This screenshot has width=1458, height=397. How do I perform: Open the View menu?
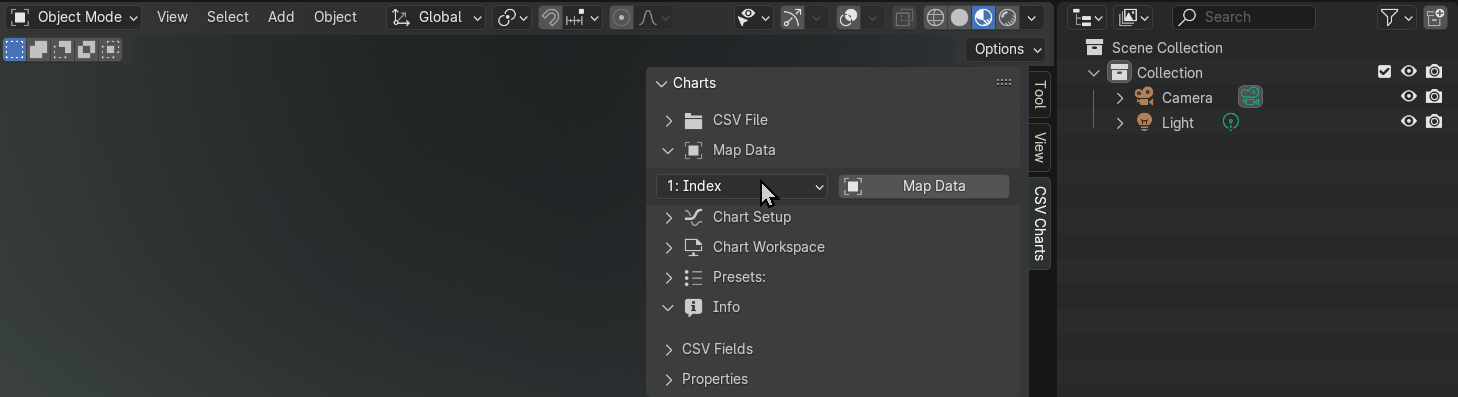tap(172, 17)
